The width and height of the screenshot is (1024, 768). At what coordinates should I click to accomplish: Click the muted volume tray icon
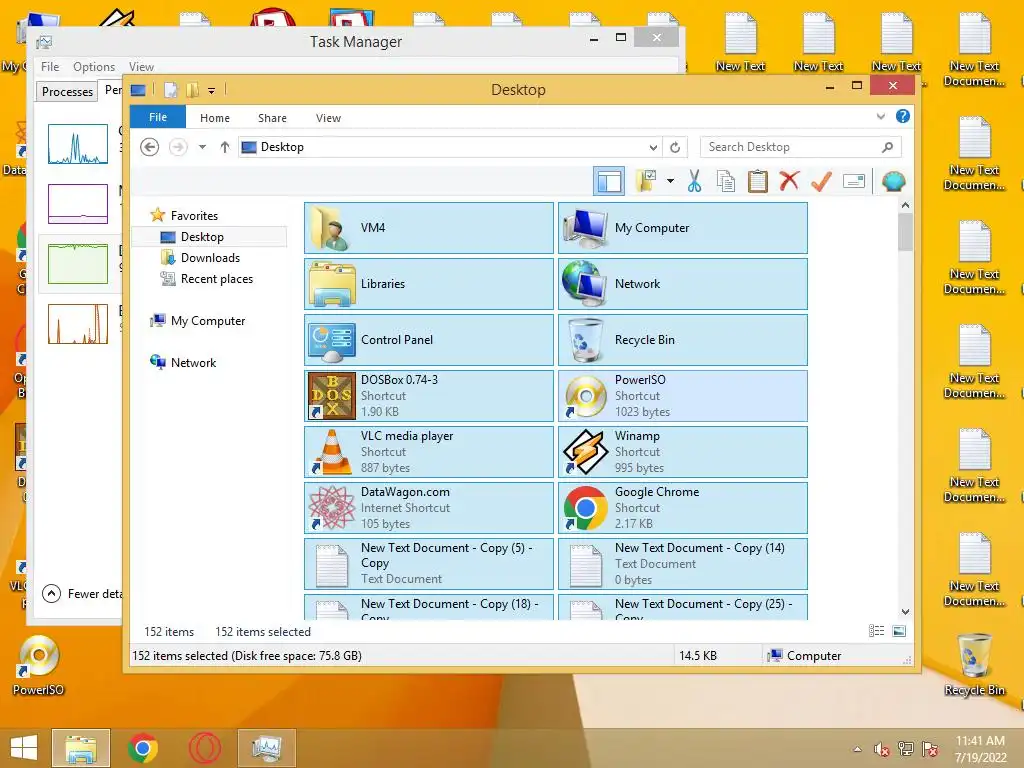point(881,750)
